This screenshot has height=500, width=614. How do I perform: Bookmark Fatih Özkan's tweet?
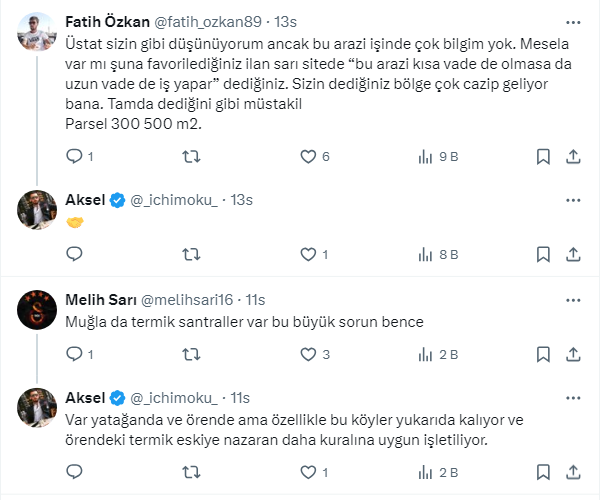click(x=542, y=157)
